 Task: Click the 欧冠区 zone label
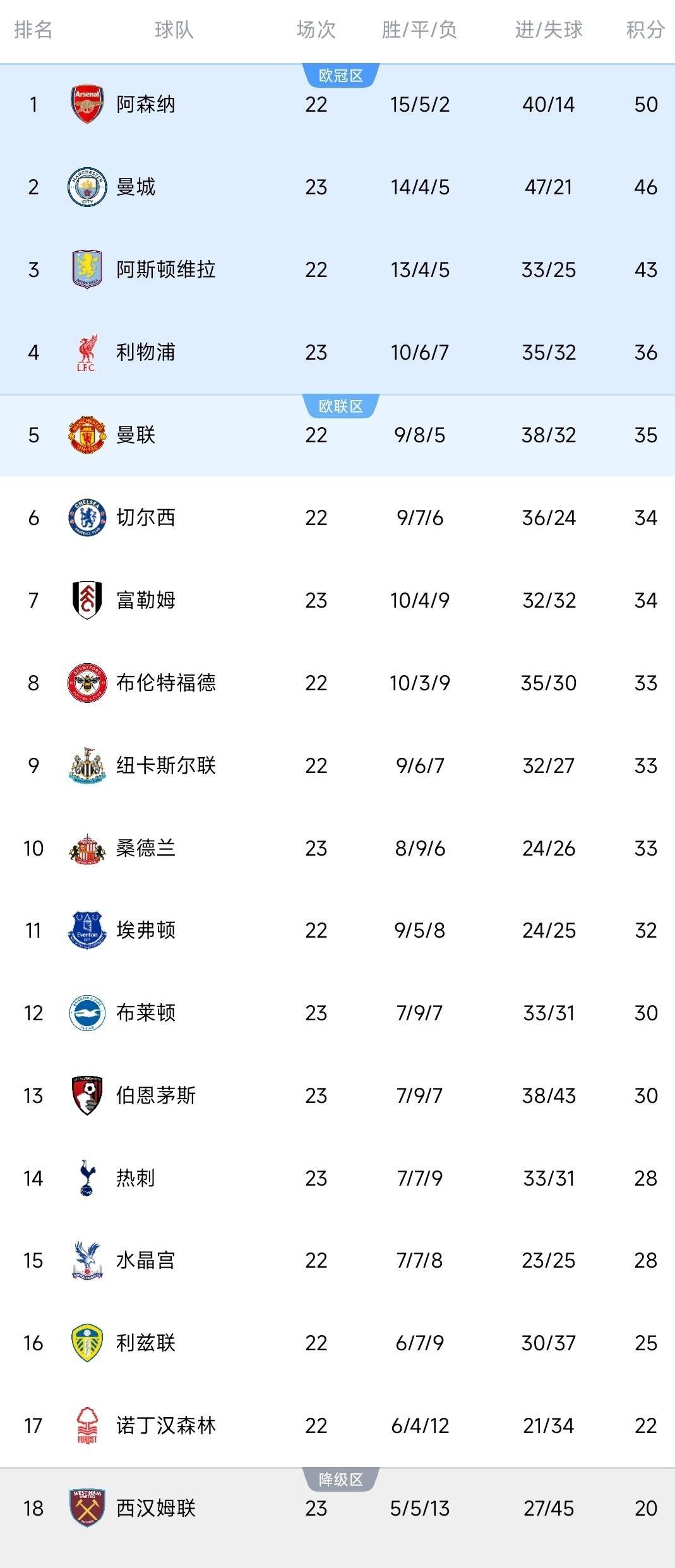pyautogui.click(x=340, y=76)
